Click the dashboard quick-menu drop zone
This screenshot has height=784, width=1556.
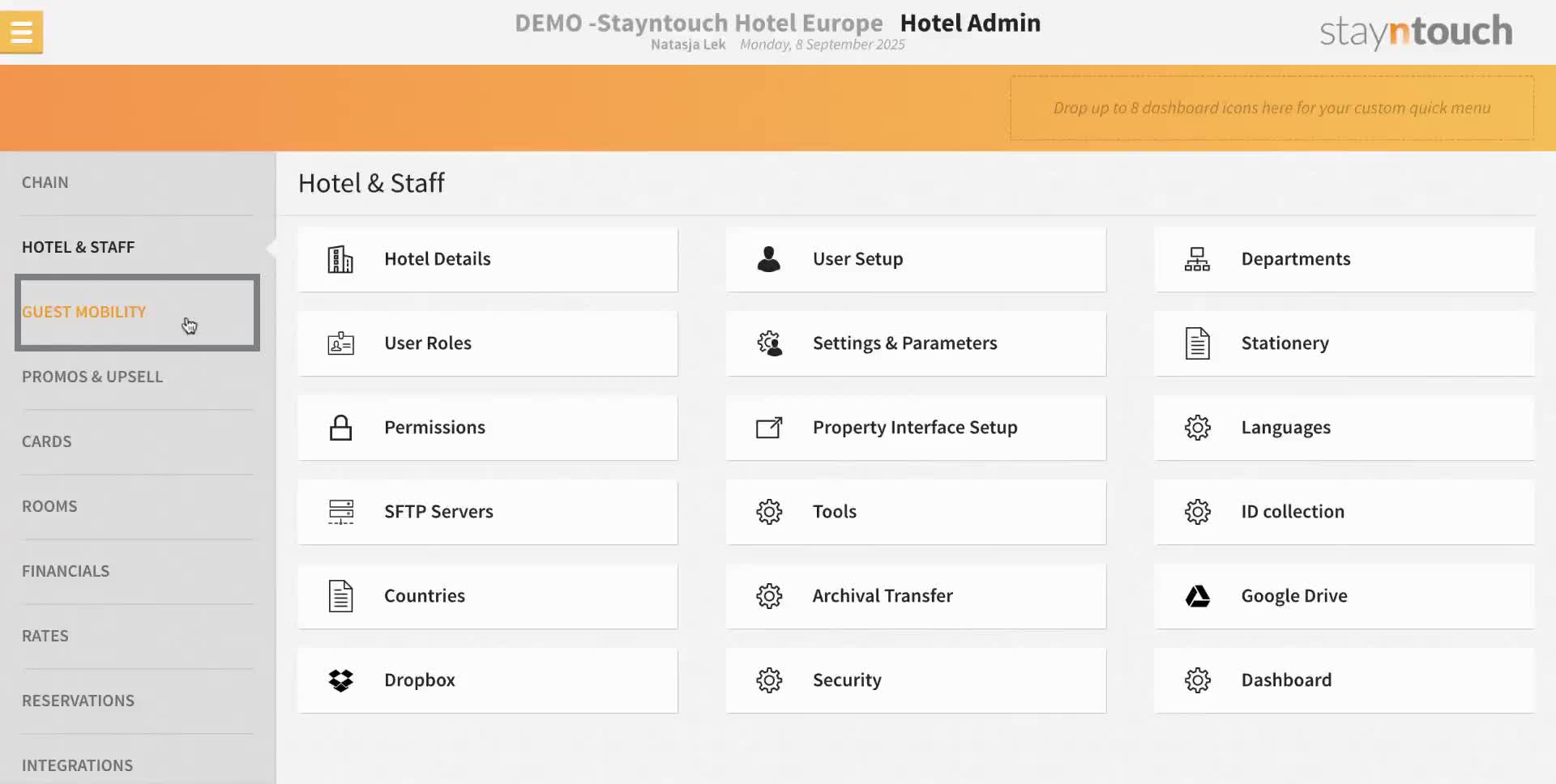point(1272,107)
